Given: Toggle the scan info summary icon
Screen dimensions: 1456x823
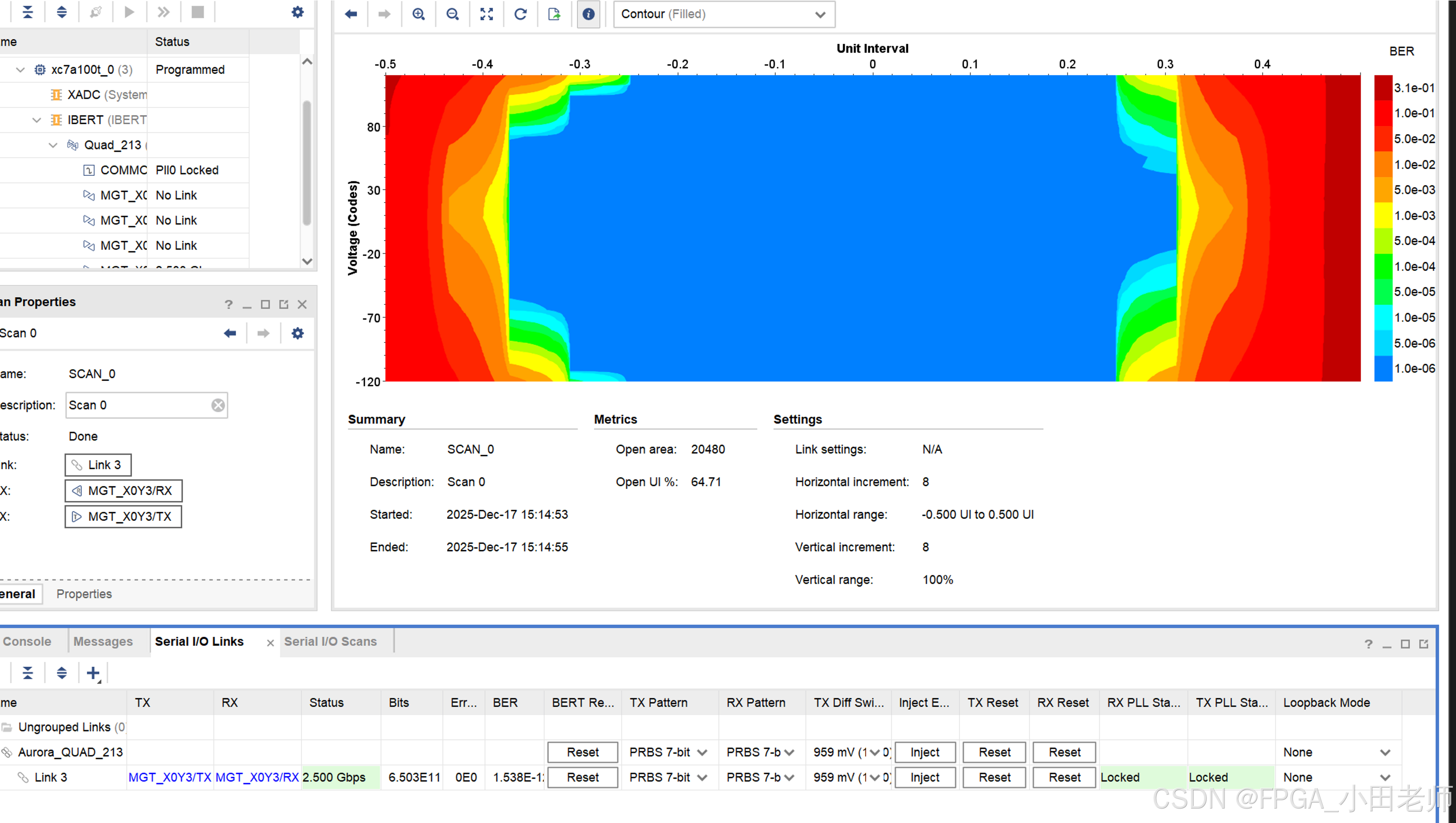Looking at the screenshot, I should pyautogui.click(x=588, y=14).
